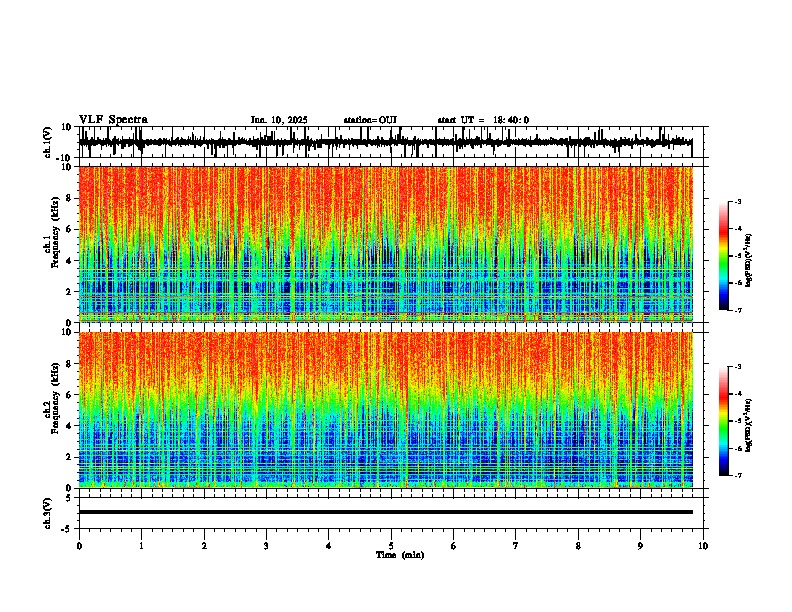Viewport: 792px width, 612px height.
Task: Click the log(PSD) label beside the ch.2 colorbar
Action: pos(749,425)
